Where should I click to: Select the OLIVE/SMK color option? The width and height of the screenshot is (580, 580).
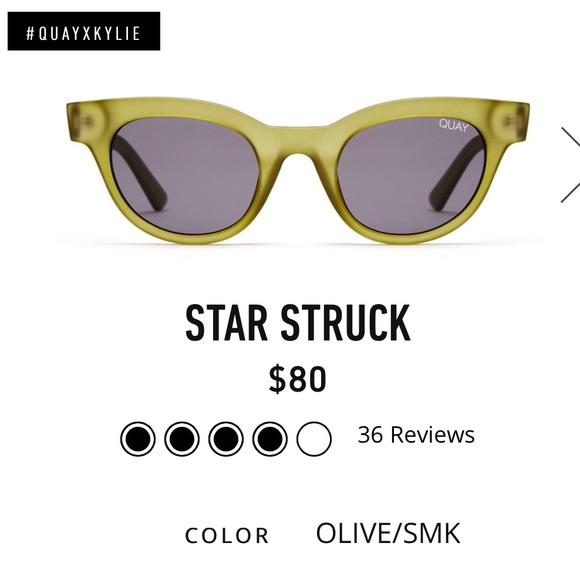(388, 533)
